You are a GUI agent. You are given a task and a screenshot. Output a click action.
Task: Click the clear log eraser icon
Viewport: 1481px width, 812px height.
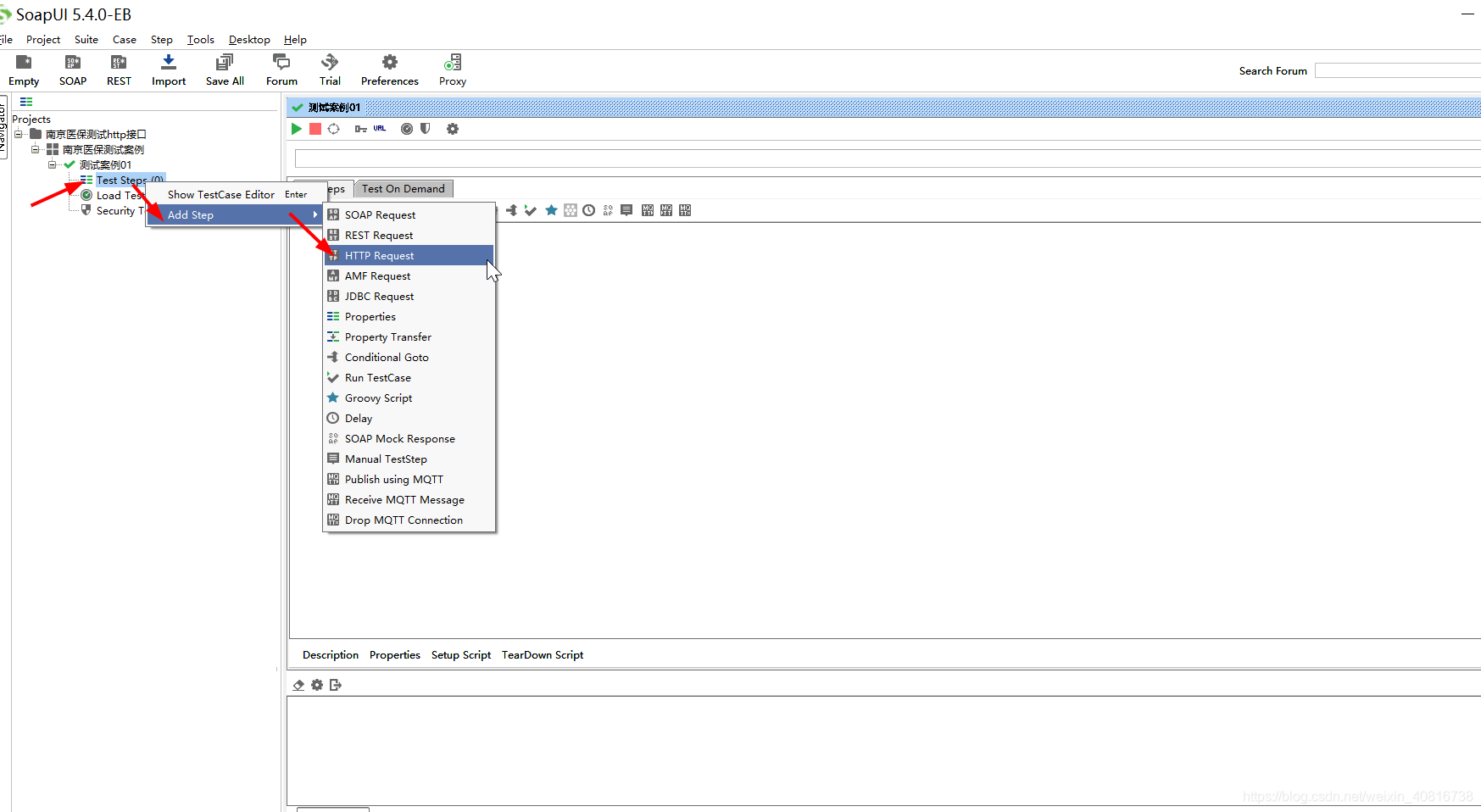[298, 685]
